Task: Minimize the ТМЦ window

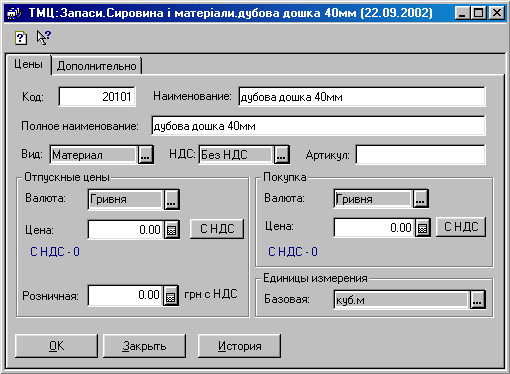Action: coord(462,13)
